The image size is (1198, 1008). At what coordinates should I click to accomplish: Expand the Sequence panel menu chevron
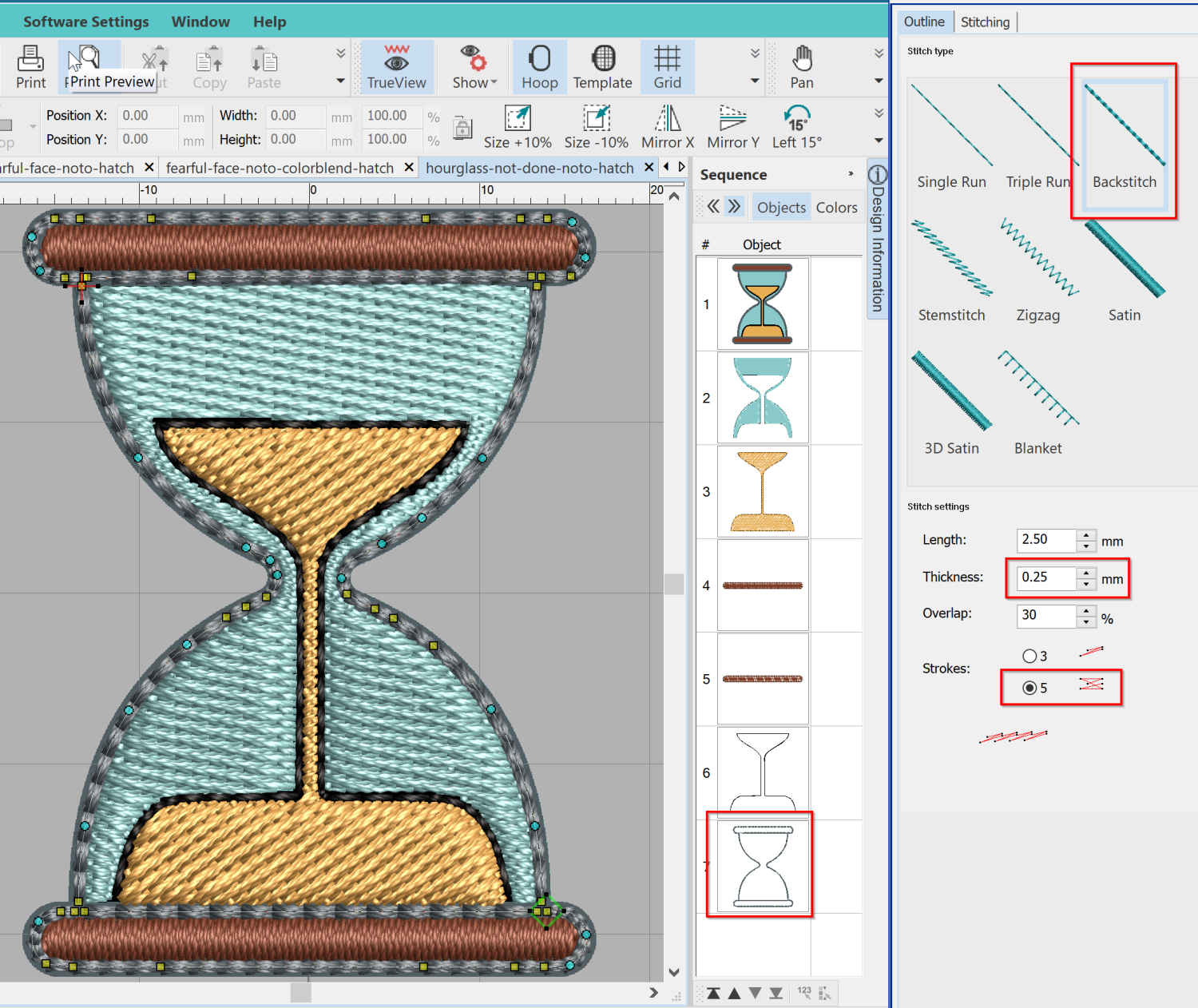coord(850,174)
